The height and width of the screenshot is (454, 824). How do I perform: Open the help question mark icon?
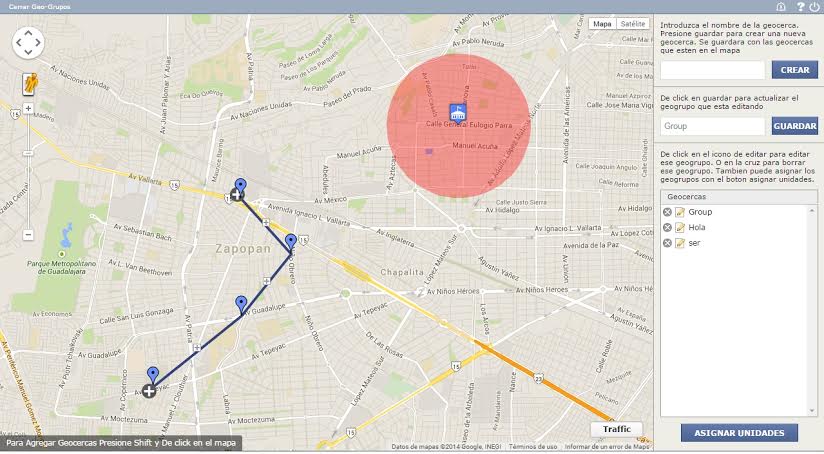800,6
